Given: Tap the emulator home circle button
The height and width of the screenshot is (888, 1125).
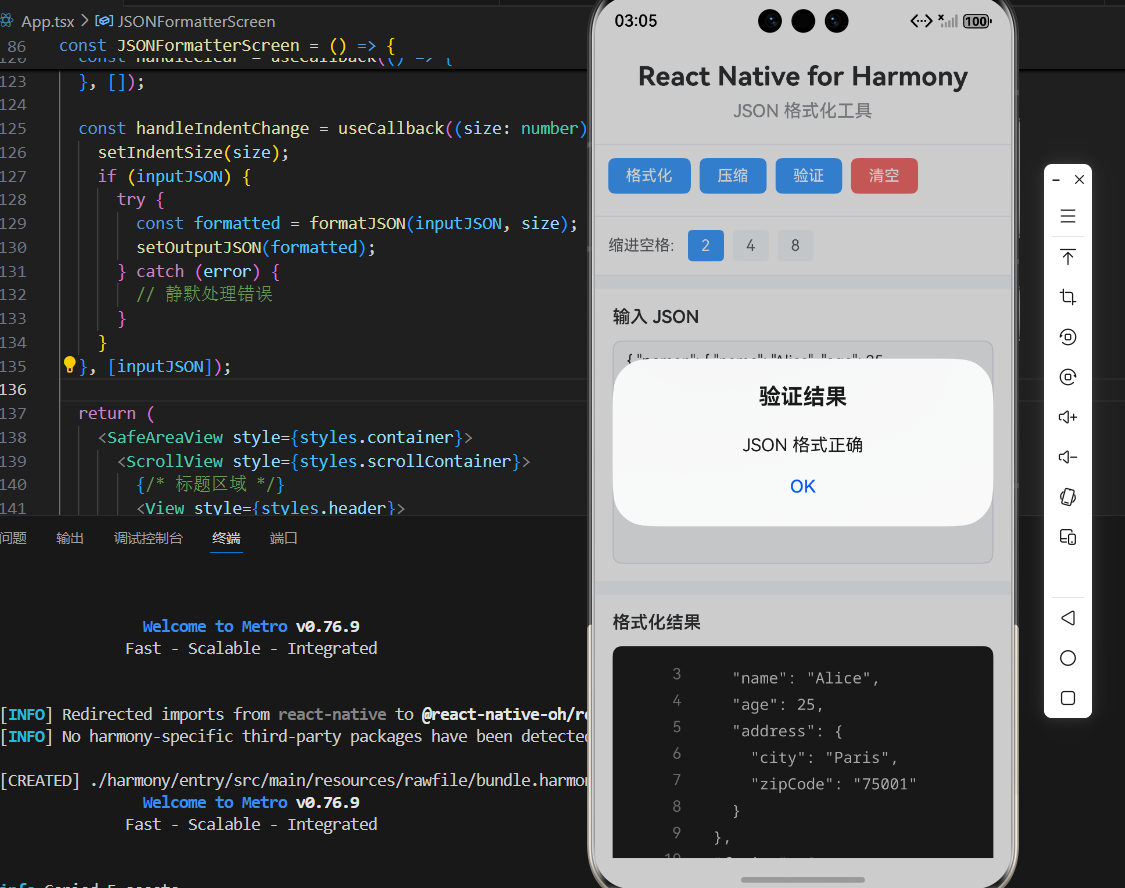Looking at the screenshot, I should [1068, 658].
